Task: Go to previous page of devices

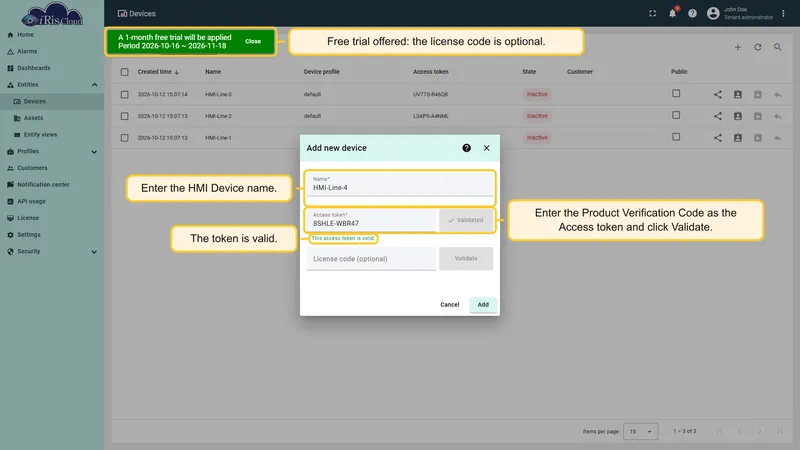Action: [x=739, y=432]
